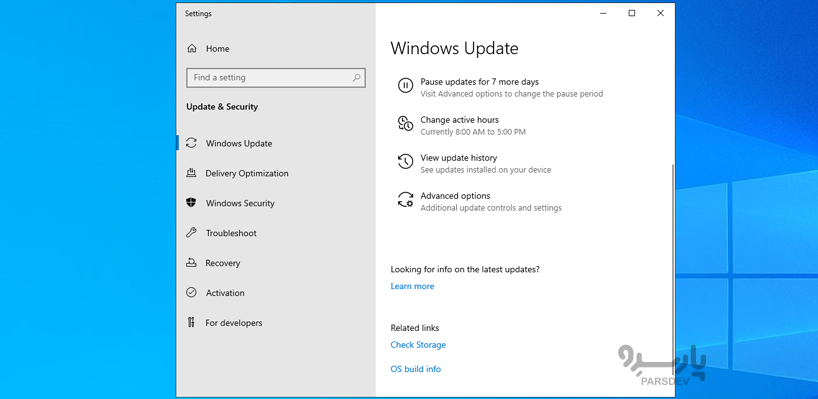This screenshot has height=399, width=818.
Task: Open View update history
Action: click(459, 158)
